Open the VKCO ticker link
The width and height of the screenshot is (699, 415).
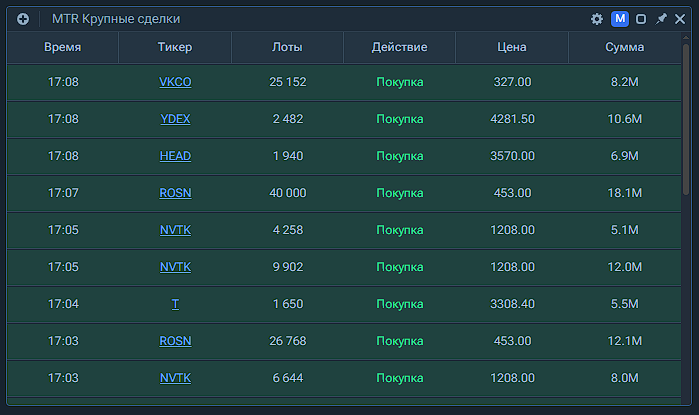coord(175,82)
